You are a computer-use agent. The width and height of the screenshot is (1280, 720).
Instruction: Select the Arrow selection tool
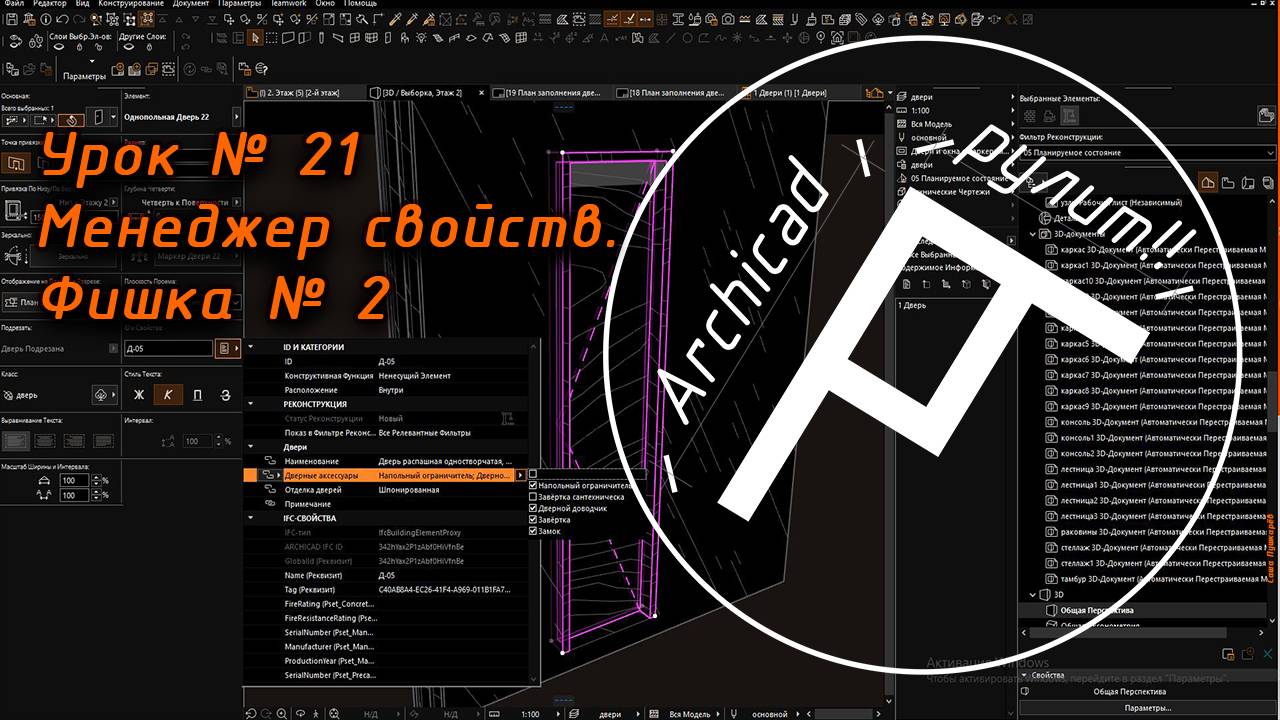click(256, 38)
